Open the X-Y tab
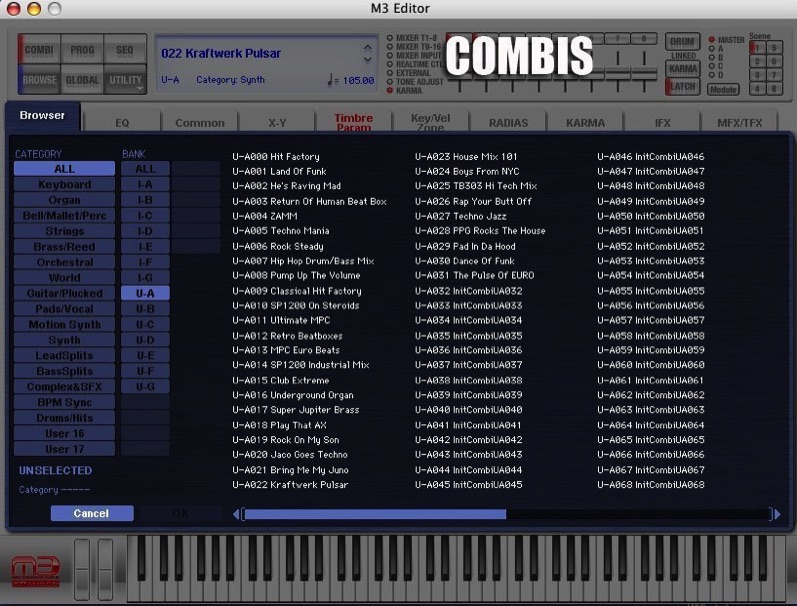 [277, 123]
